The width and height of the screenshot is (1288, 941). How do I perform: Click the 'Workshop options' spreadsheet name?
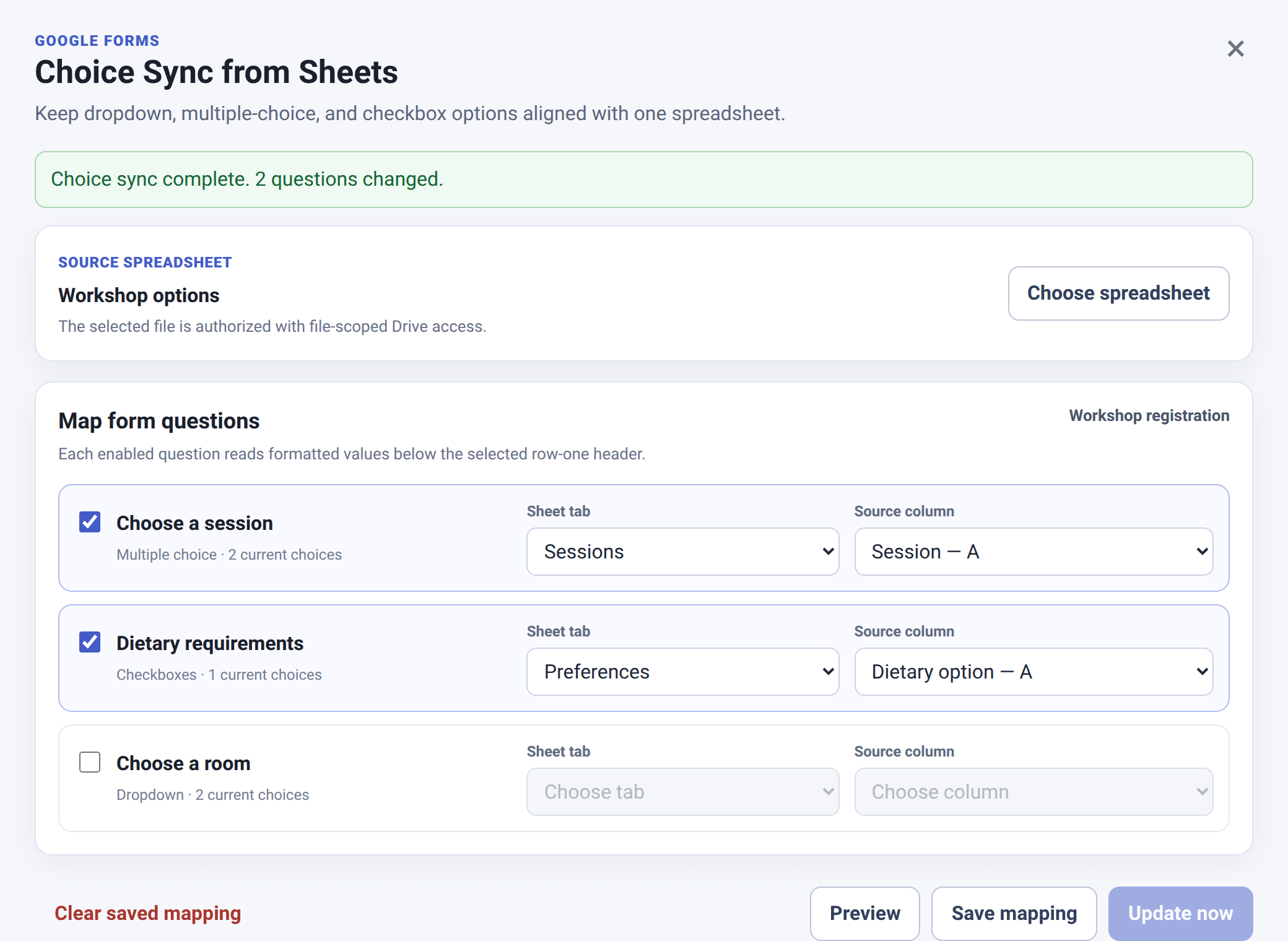[x=139, y=295]
